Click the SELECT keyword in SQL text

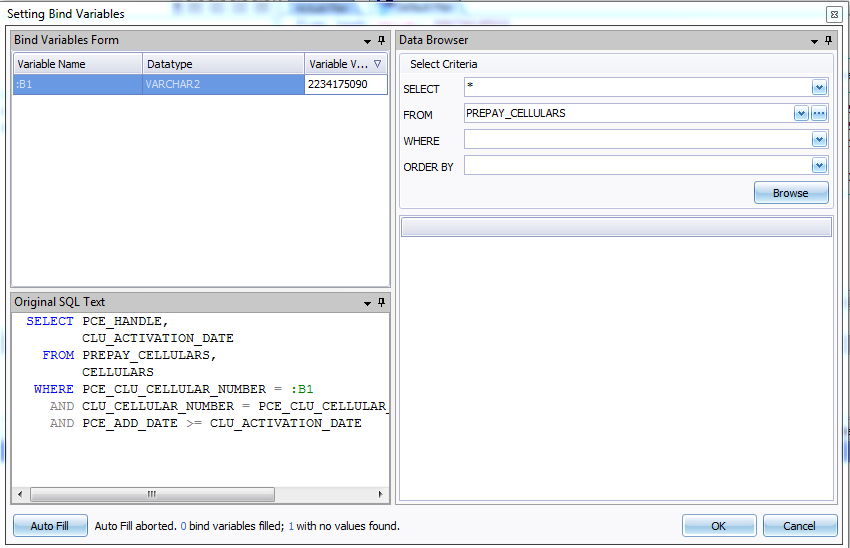[x=50, y=321]
